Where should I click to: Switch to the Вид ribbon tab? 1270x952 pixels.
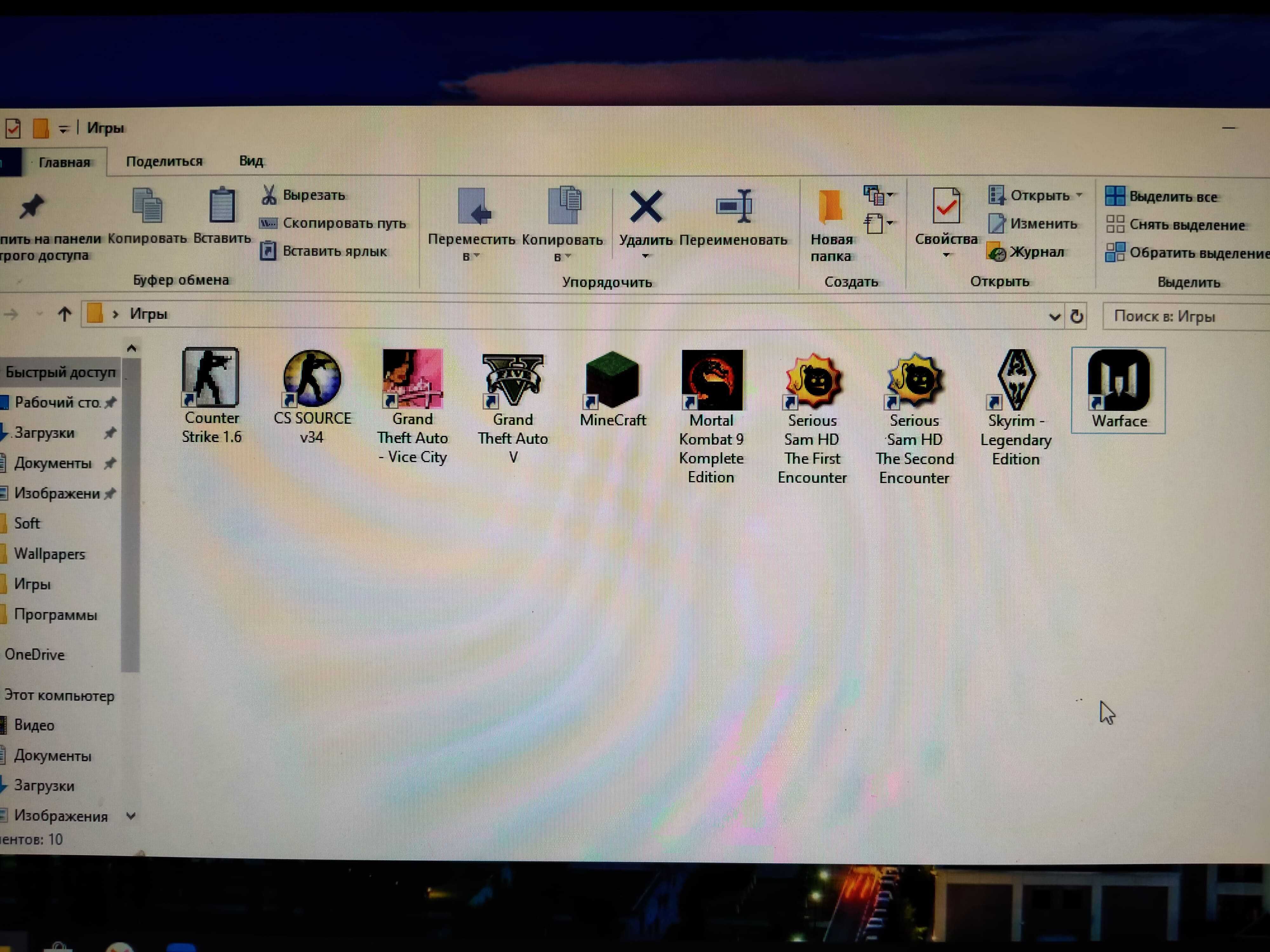tap(251, 161)
